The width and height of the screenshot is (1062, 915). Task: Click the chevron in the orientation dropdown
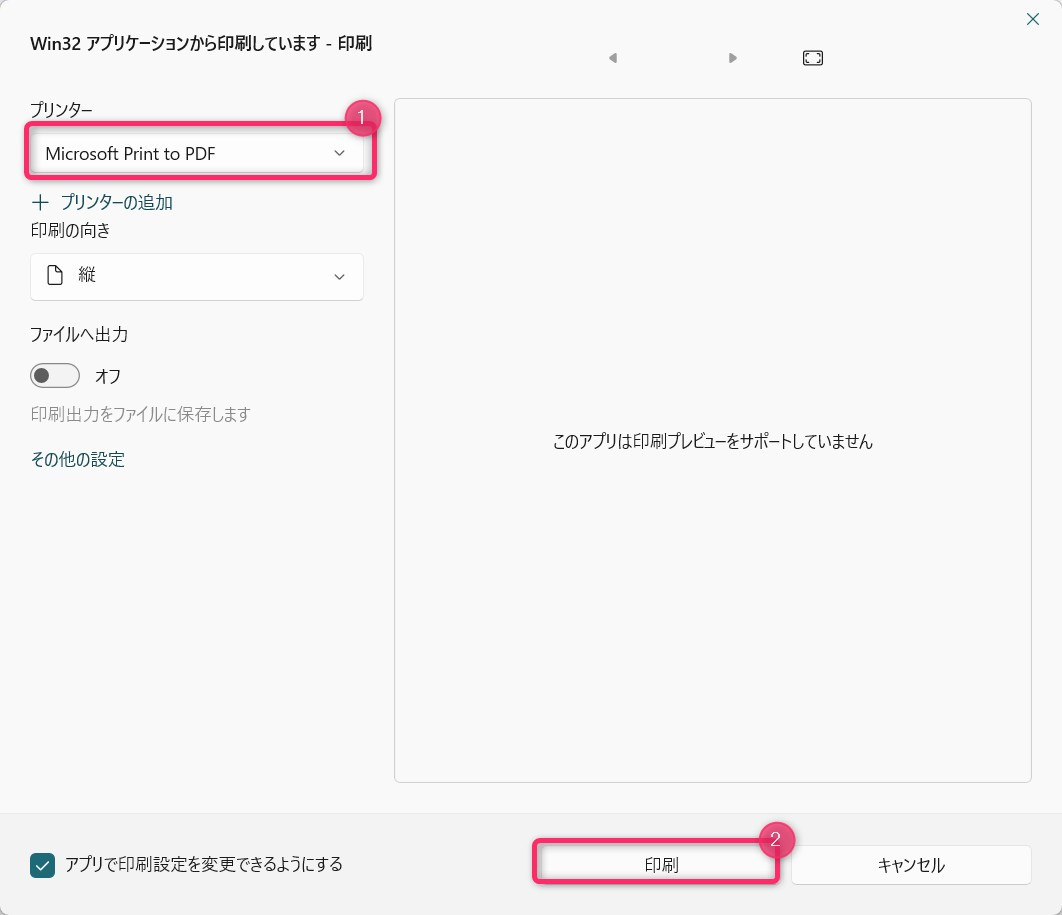pyautogui.click(x=339, y=277)
